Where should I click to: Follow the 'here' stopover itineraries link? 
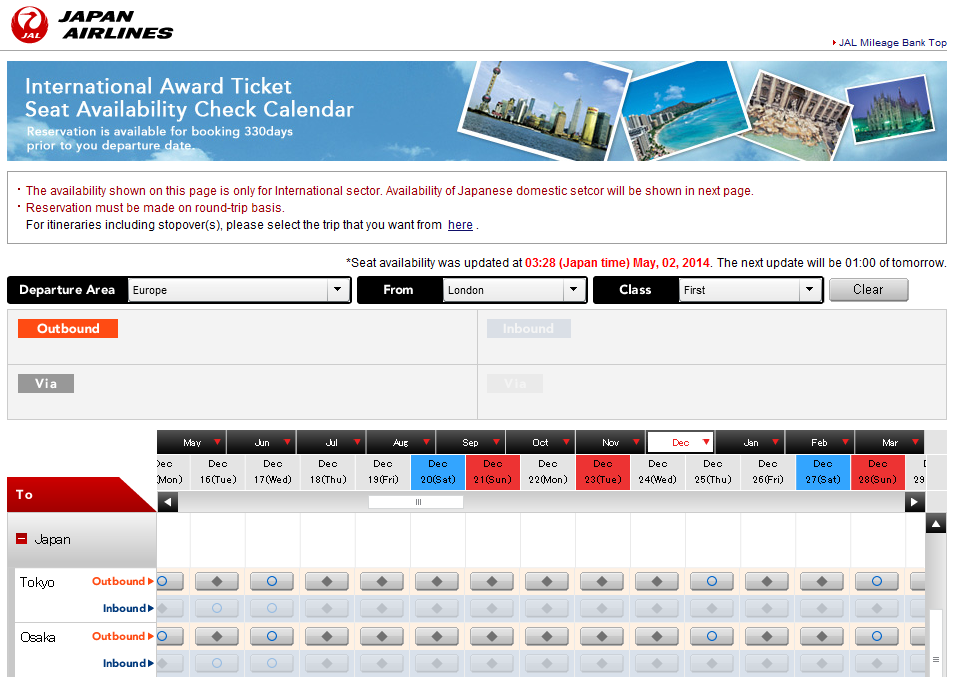(x=460, y=225)
